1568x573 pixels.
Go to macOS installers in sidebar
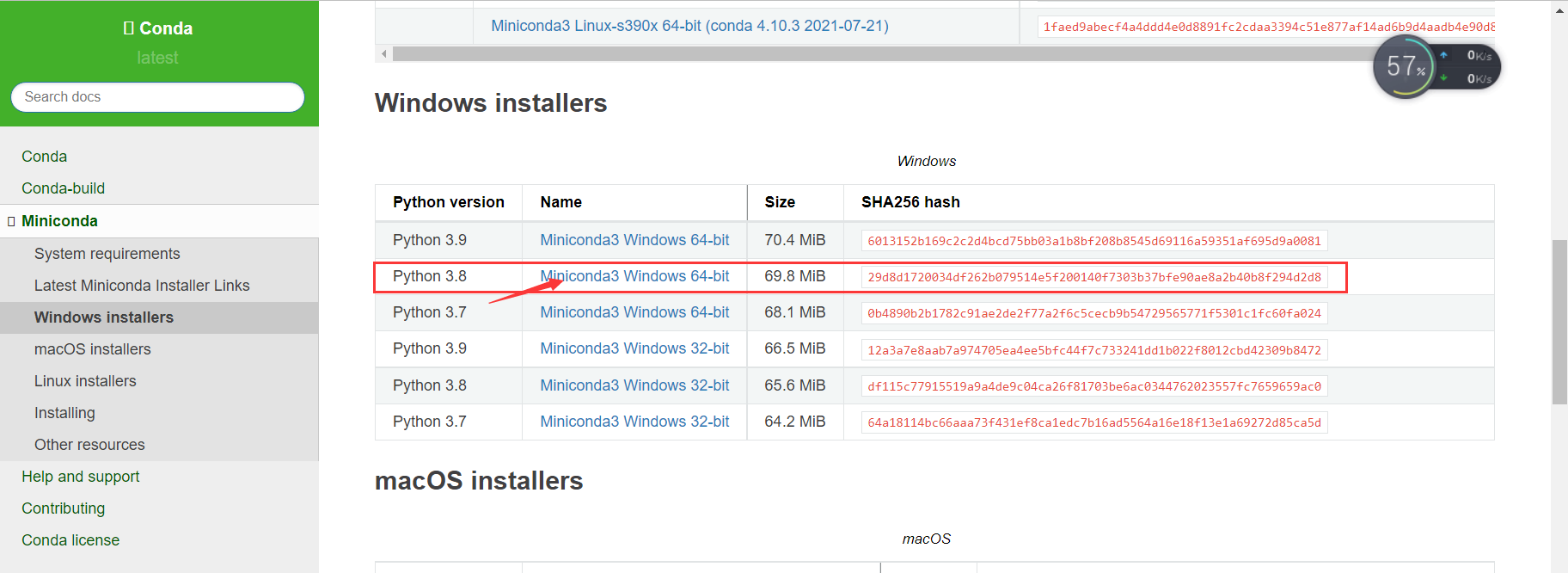[93, 349]
